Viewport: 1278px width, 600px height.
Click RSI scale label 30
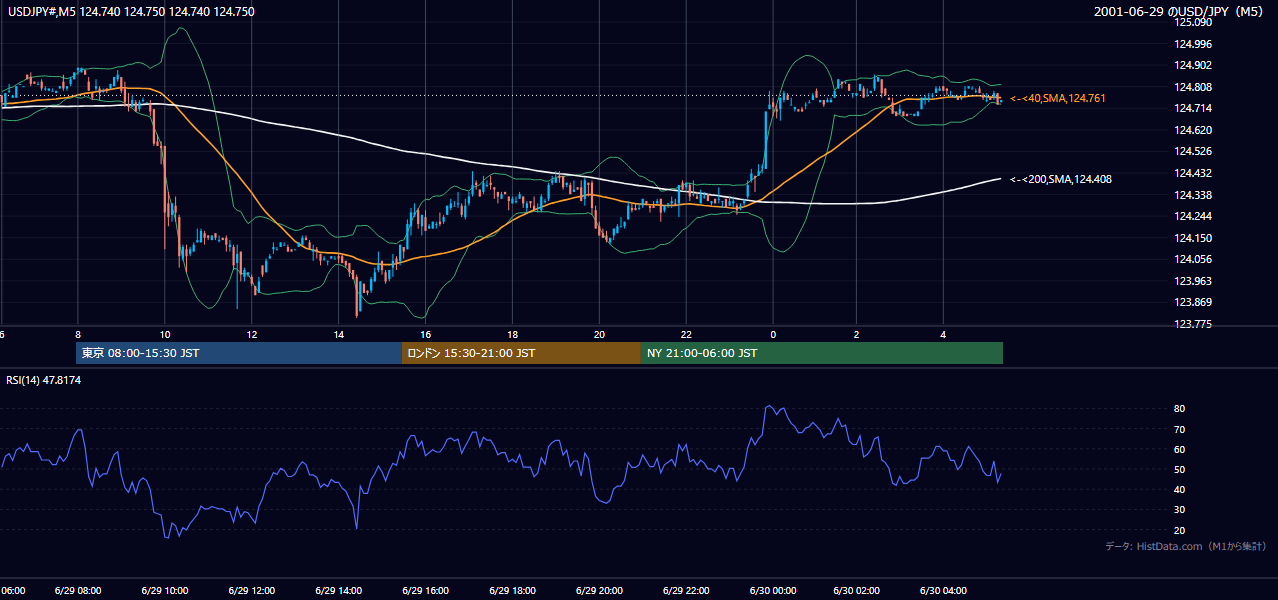(x=1179, y=509)
